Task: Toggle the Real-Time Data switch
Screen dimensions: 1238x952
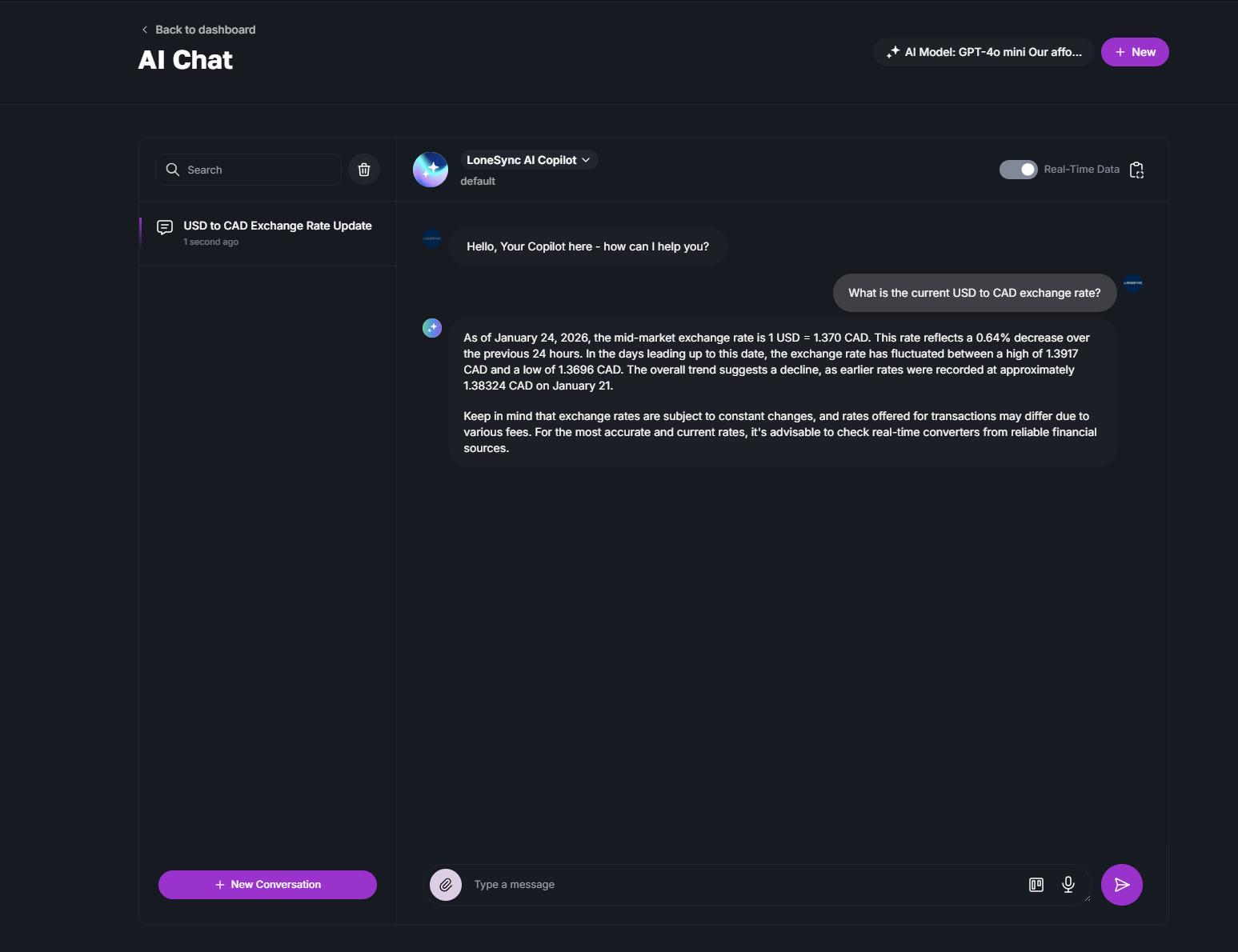Action: coord(1018,170)
